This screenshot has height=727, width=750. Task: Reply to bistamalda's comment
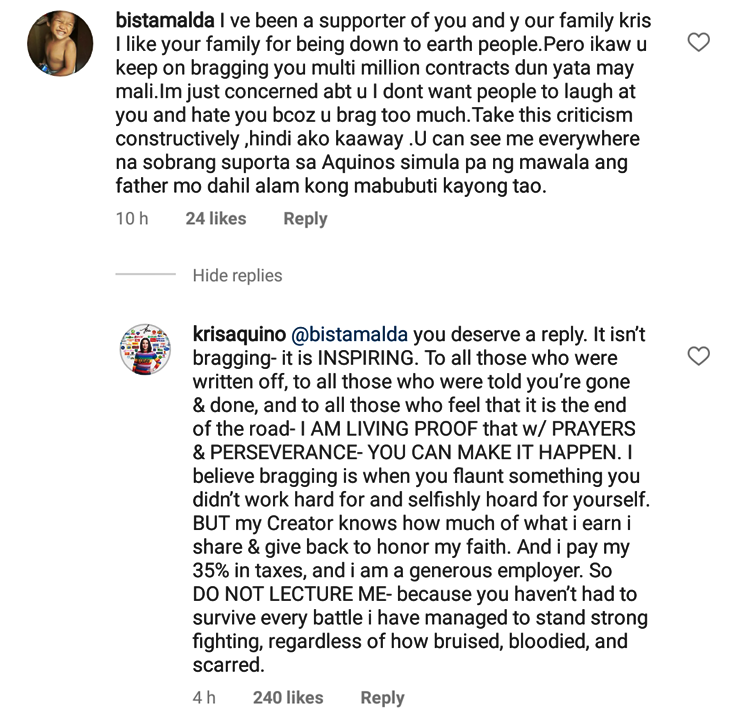point(305,218)
